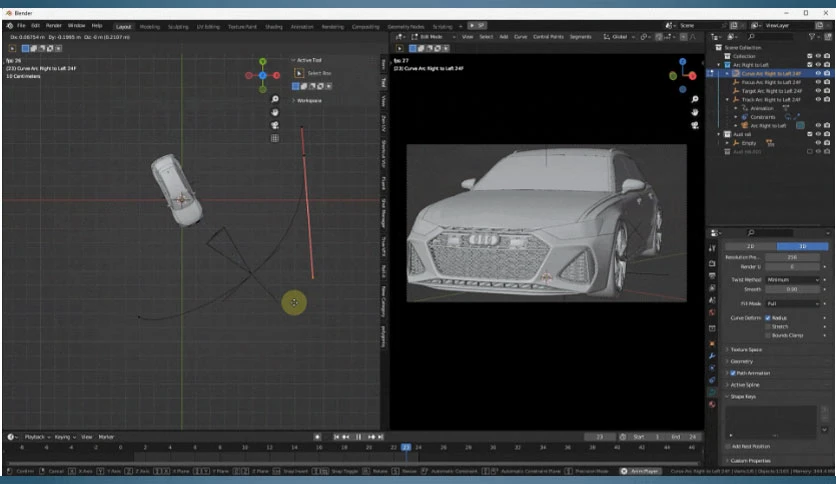
Task: Click the outliner filter funnel icon
Action: 812,37
